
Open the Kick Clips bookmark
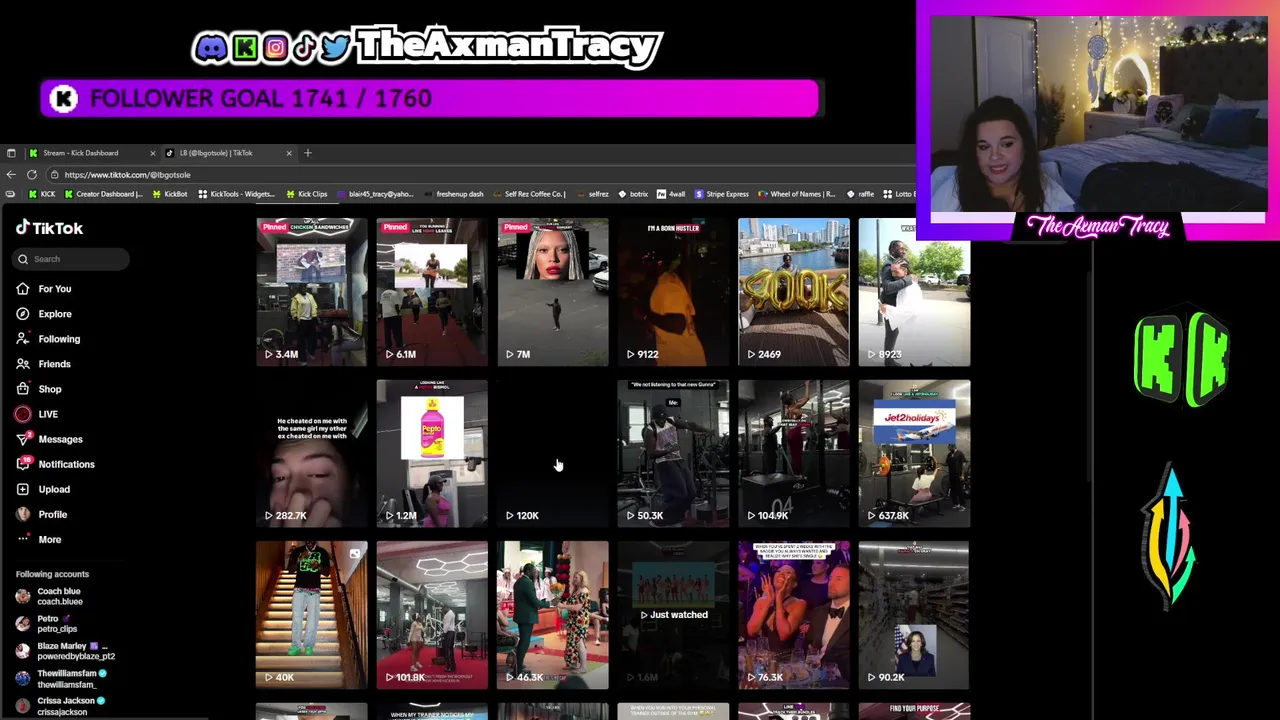tap(307, 194)
